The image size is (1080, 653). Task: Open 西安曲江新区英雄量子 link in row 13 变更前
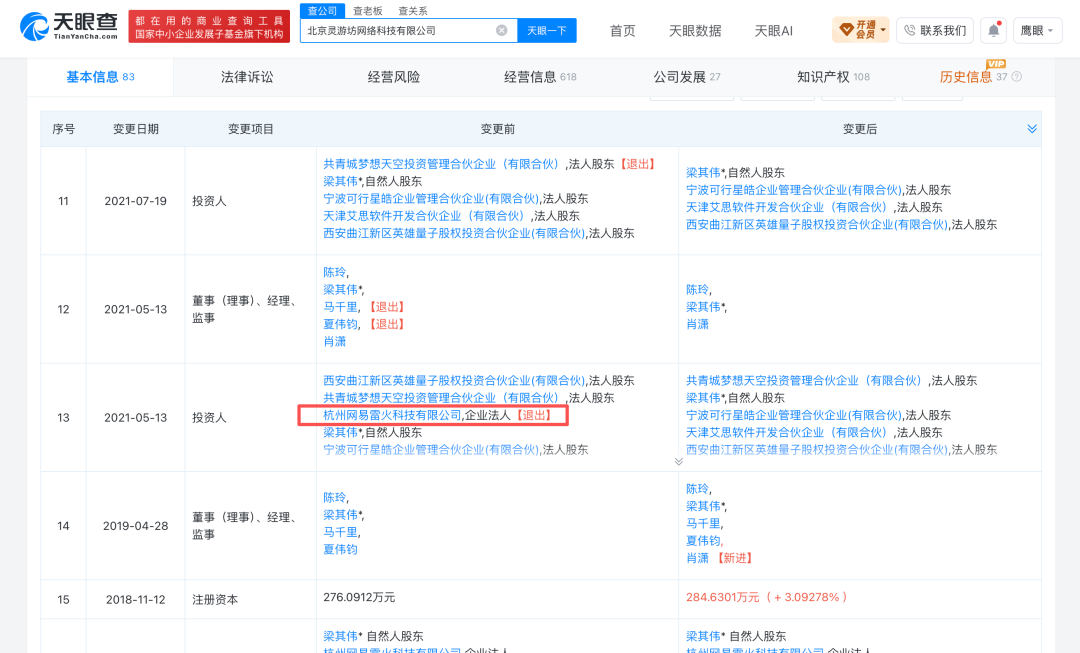tap(454, 381)
